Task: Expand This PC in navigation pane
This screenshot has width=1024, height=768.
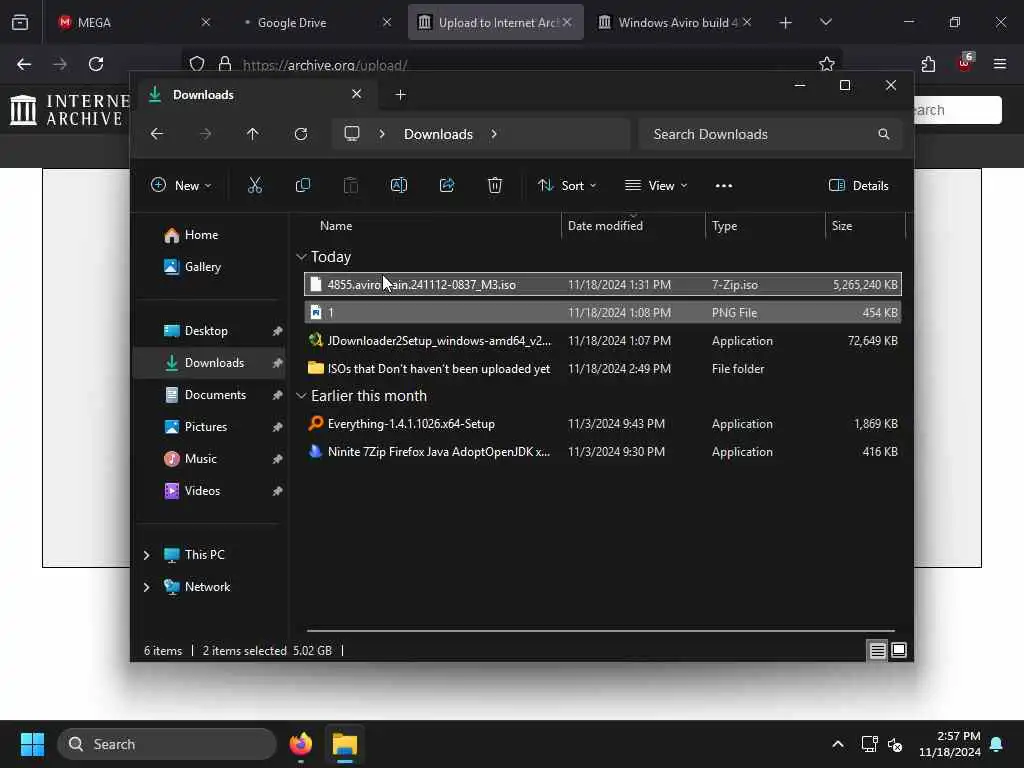Action: tap(146, 555)
